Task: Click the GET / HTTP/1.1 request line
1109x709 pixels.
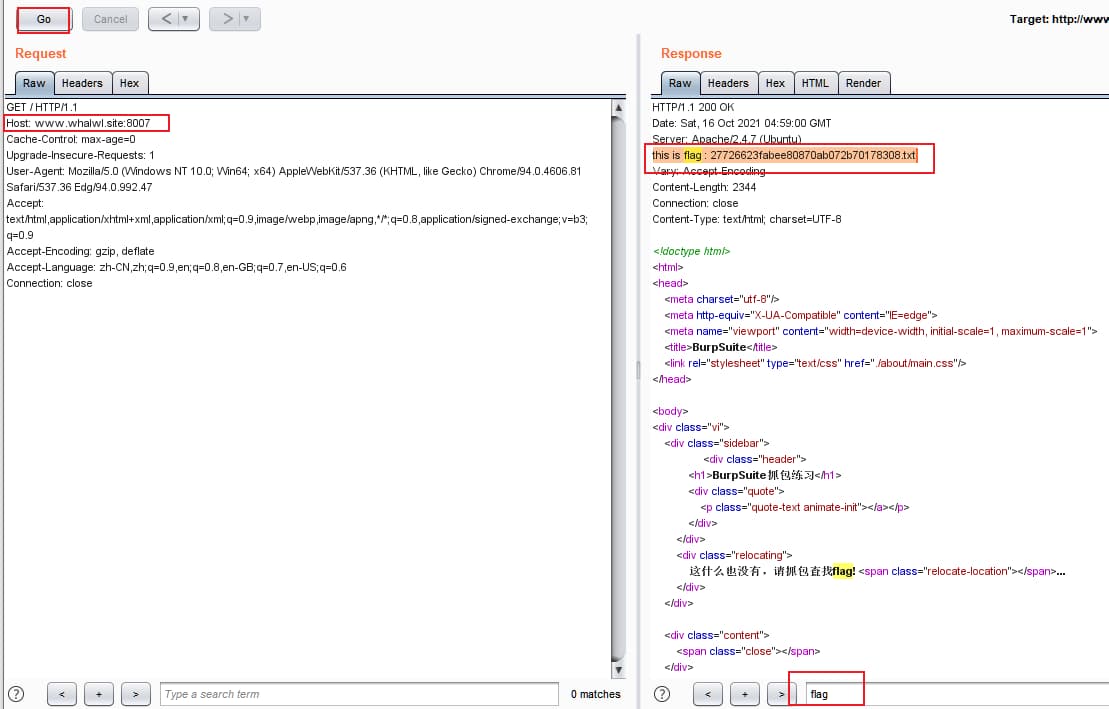Action: pos(42,107)
